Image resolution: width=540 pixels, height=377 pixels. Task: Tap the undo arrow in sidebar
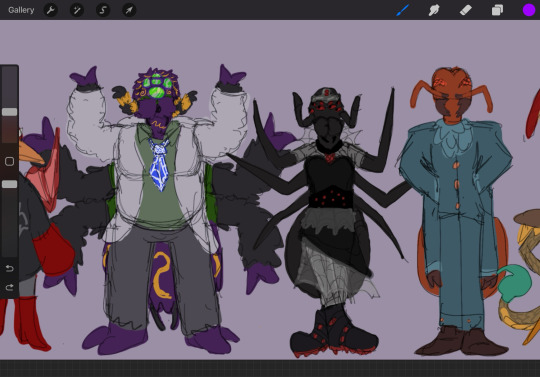[x=9, y=268]
